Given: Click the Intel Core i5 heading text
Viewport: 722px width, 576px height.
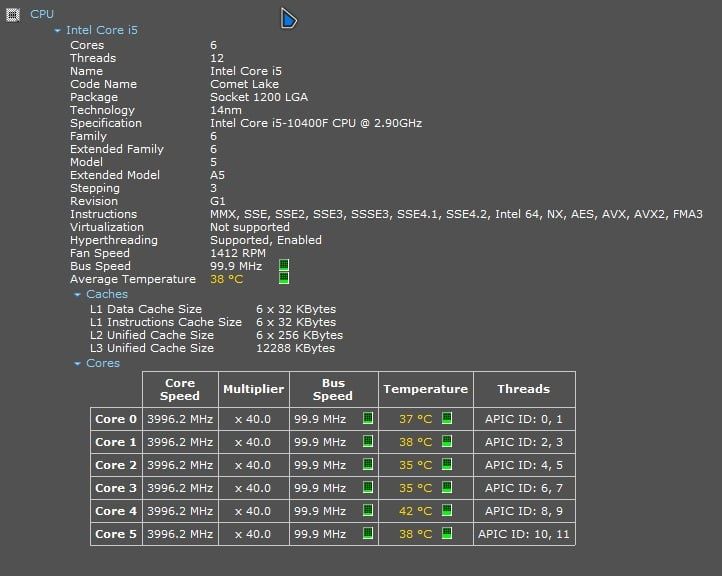Looking at the screenshot, I should tap(102, 30).
